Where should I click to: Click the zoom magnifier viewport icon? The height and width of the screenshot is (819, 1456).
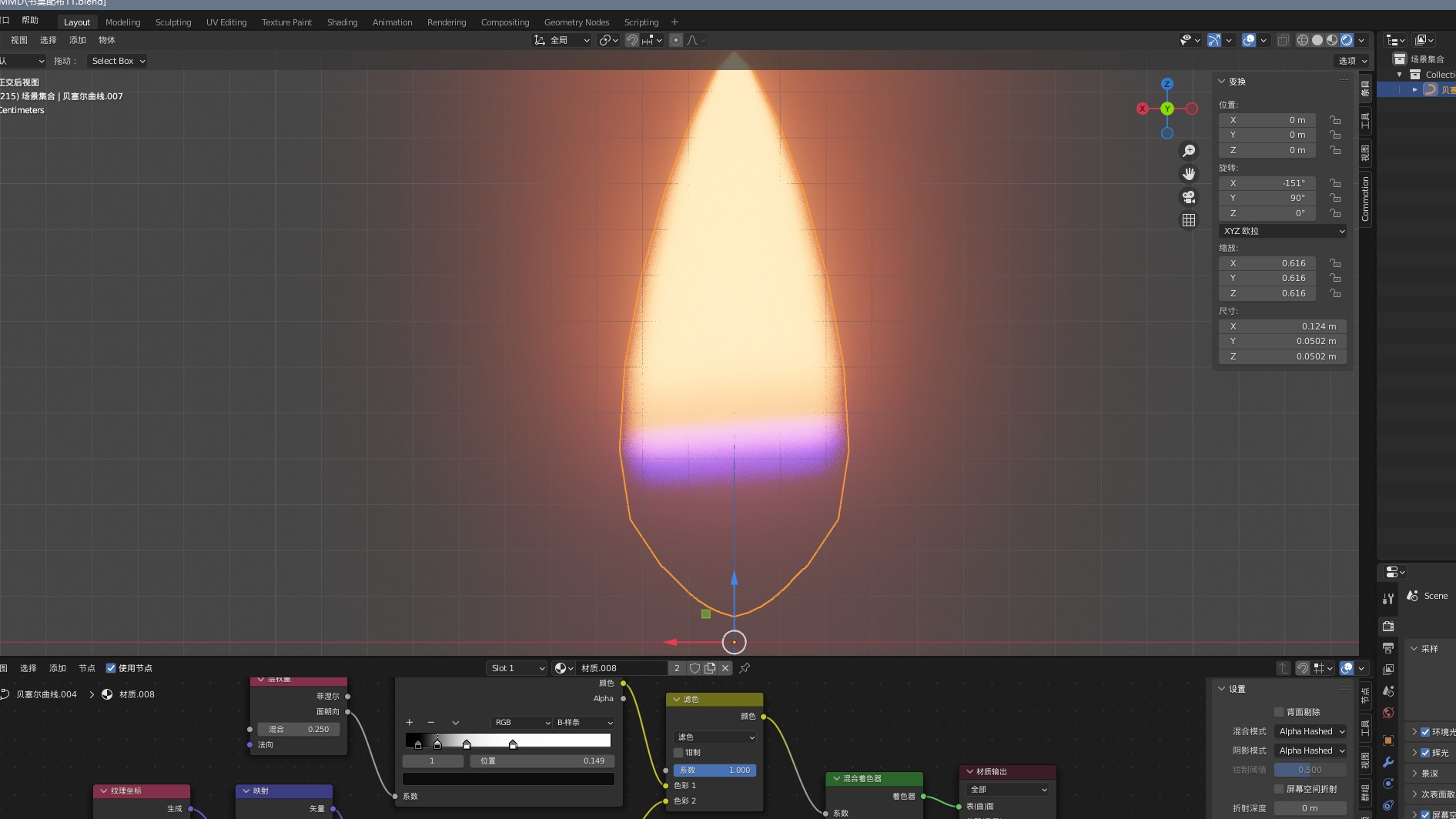[x=1189, y=151]
